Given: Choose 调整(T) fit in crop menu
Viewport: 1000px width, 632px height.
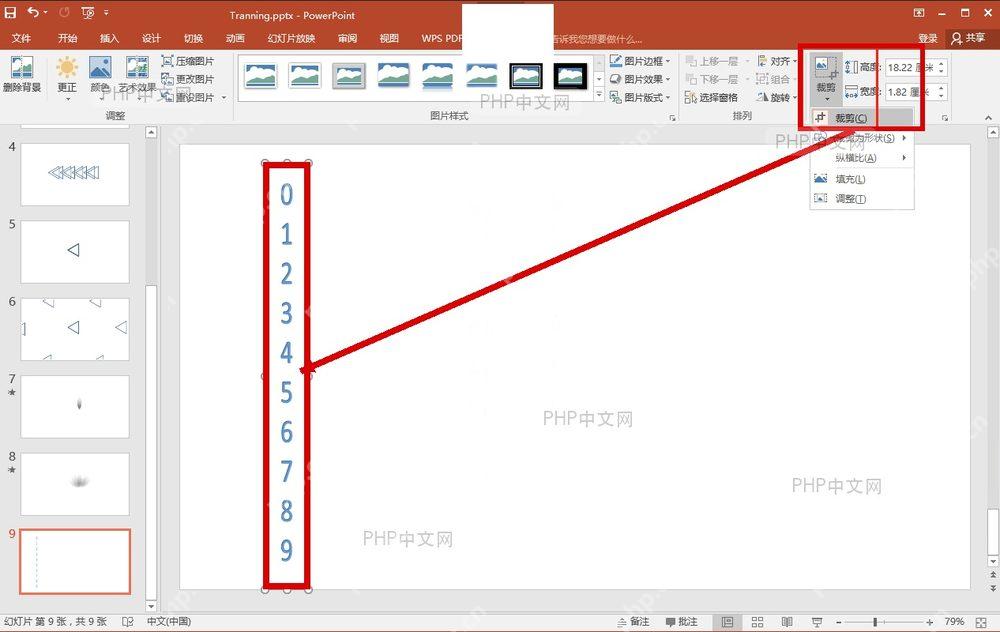Looking at the screenshot, I should (862, 199).
